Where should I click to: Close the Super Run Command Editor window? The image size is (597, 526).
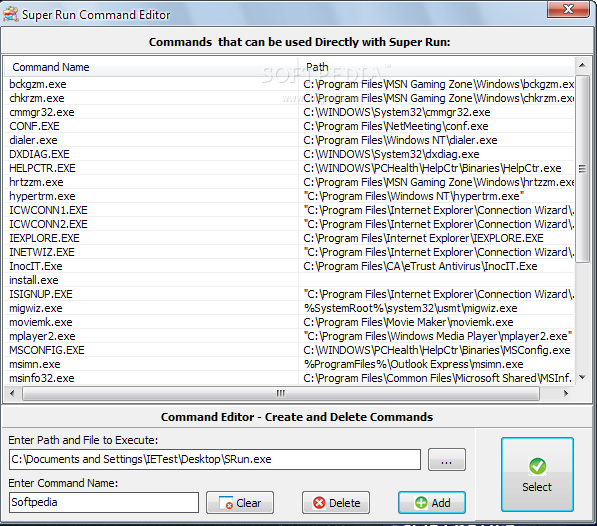click(568, 9)
